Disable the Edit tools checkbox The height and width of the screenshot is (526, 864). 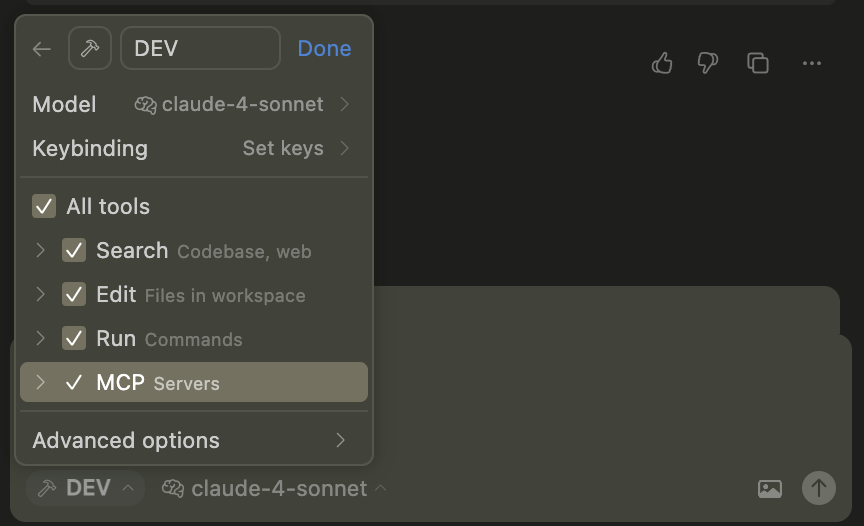click(x=74, y=295)
